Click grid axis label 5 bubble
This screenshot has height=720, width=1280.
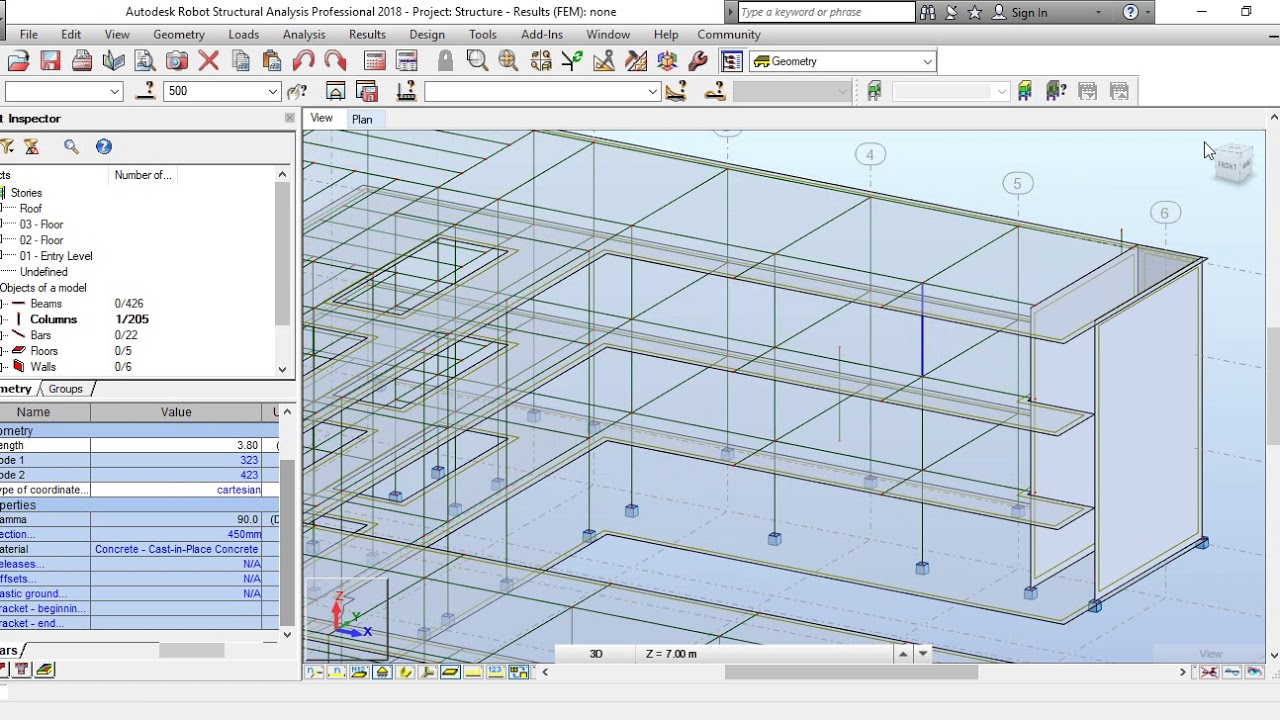(1017, 183)
